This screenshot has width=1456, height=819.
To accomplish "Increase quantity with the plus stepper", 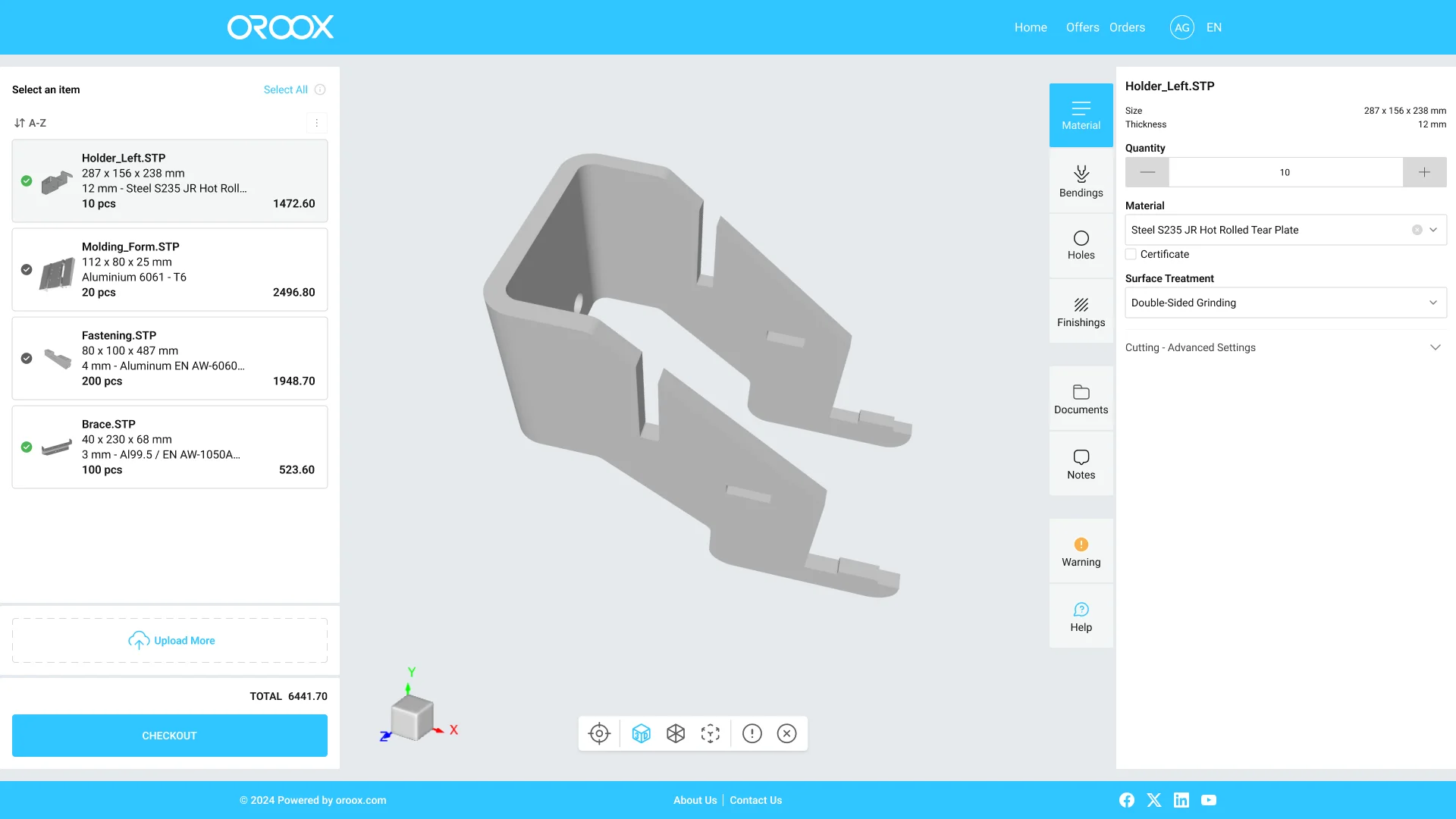I will pos(1424,172).
